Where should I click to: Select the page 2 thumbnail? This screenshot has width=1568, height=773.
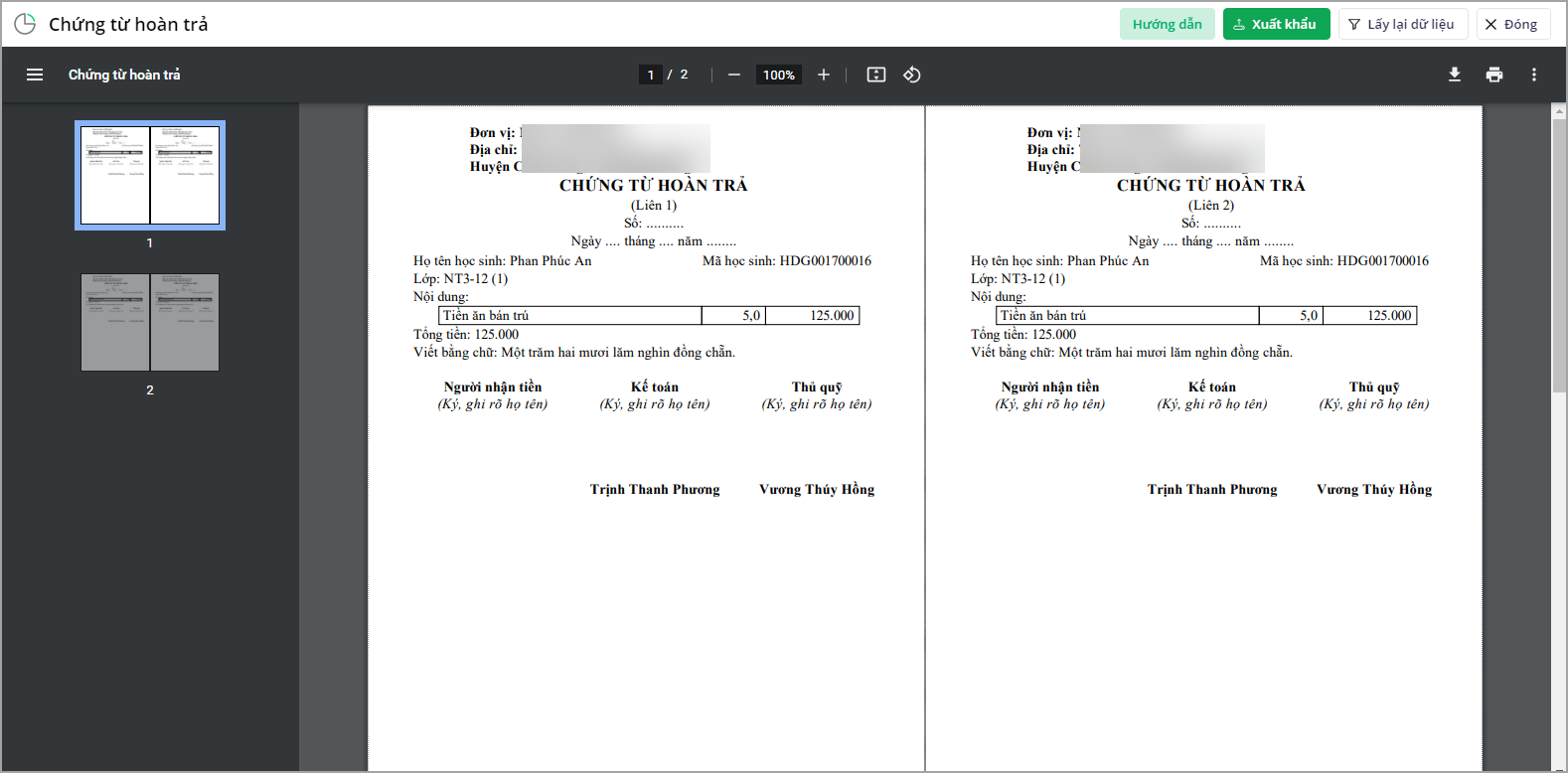pyautogui.click(x=150, y=323)
